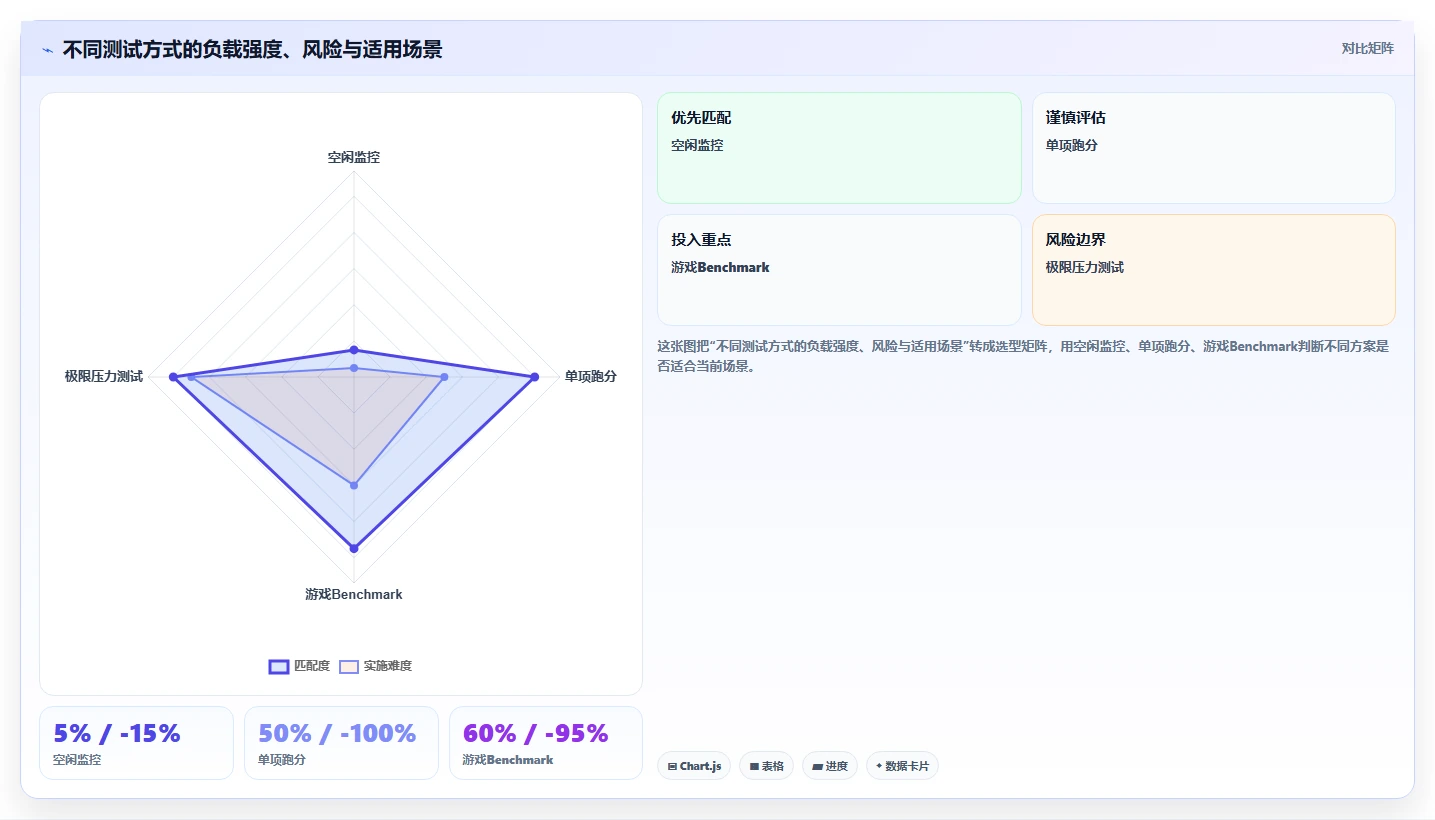Click the 匹配度 data point at 单项跑分
The image size is (1435, 820).
(x=535, y=377)
